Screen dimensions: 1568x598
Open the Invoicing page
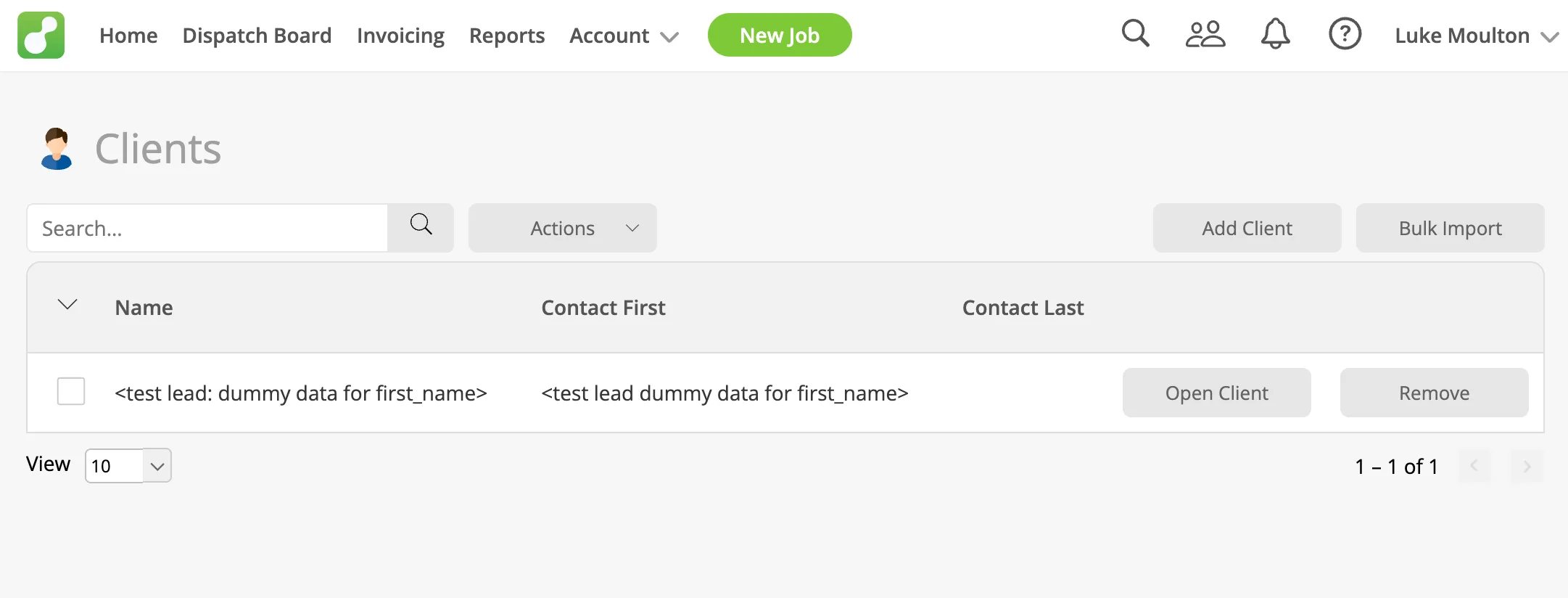(400, 36)
